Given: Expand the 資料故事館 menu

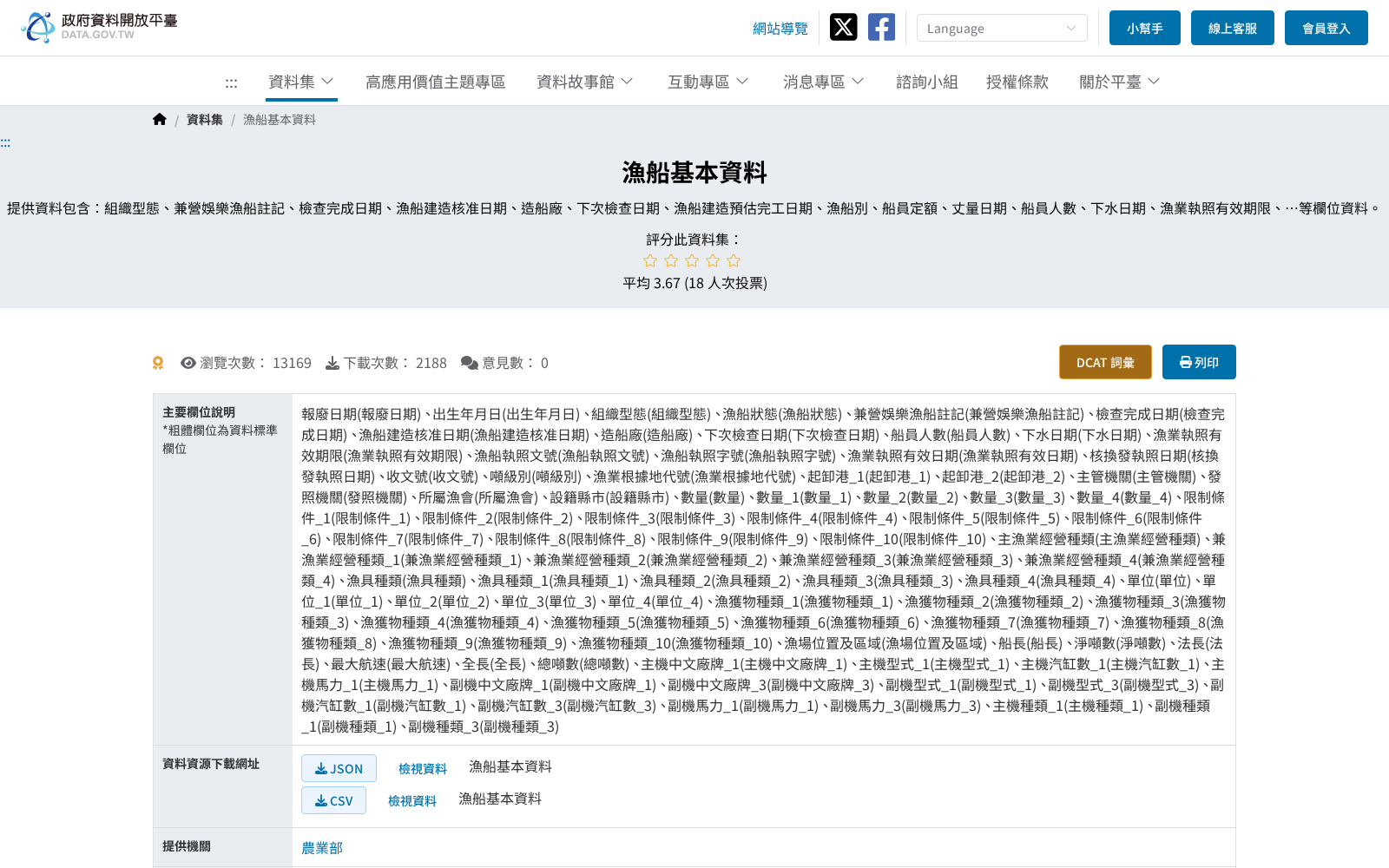Looking at the screenshot, I should (x=585, y=82).
